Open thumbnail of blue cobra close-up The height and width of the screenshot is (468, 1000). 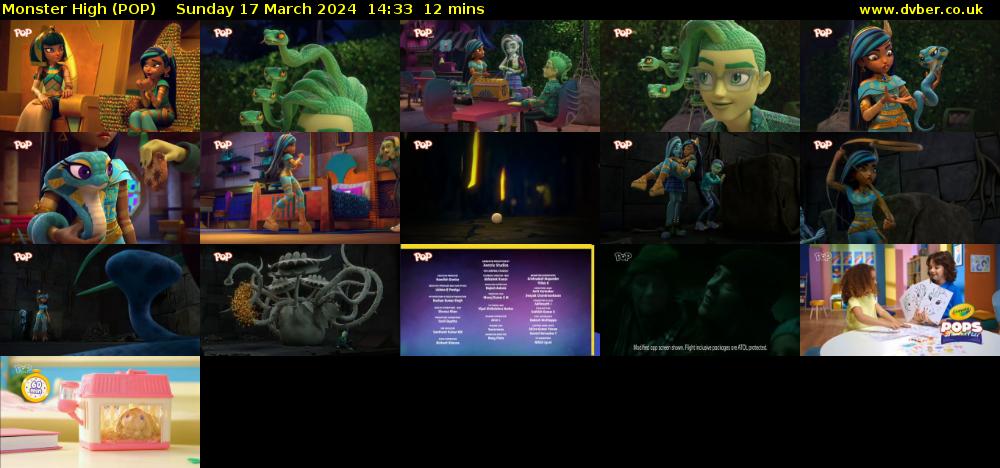click(x=99, y=188)
